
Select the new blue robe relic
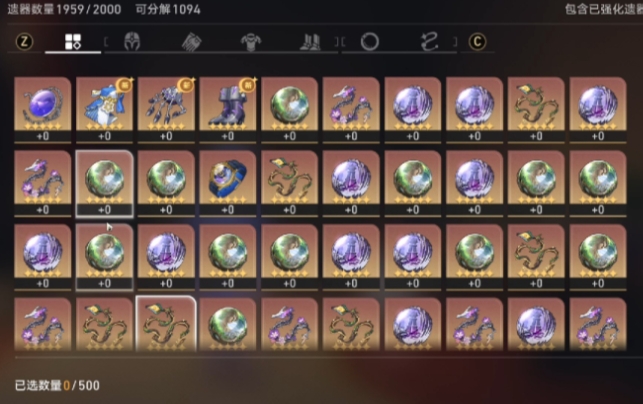pyautogui.click(x=104, y=110)
